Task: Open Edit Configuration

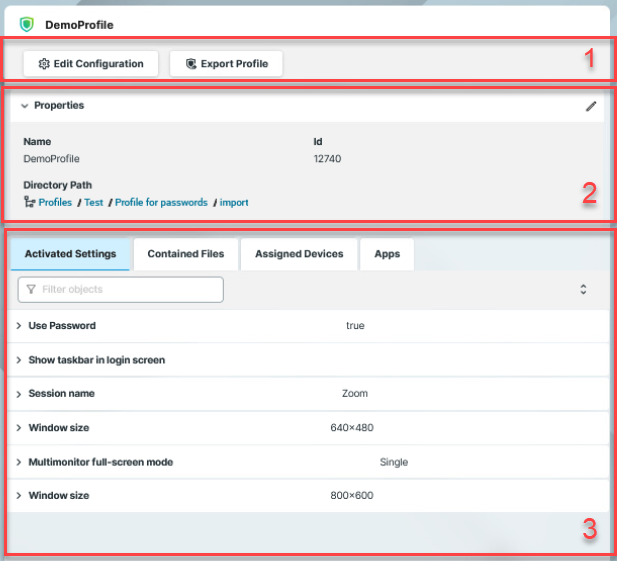Action: [x=90, y=64]
